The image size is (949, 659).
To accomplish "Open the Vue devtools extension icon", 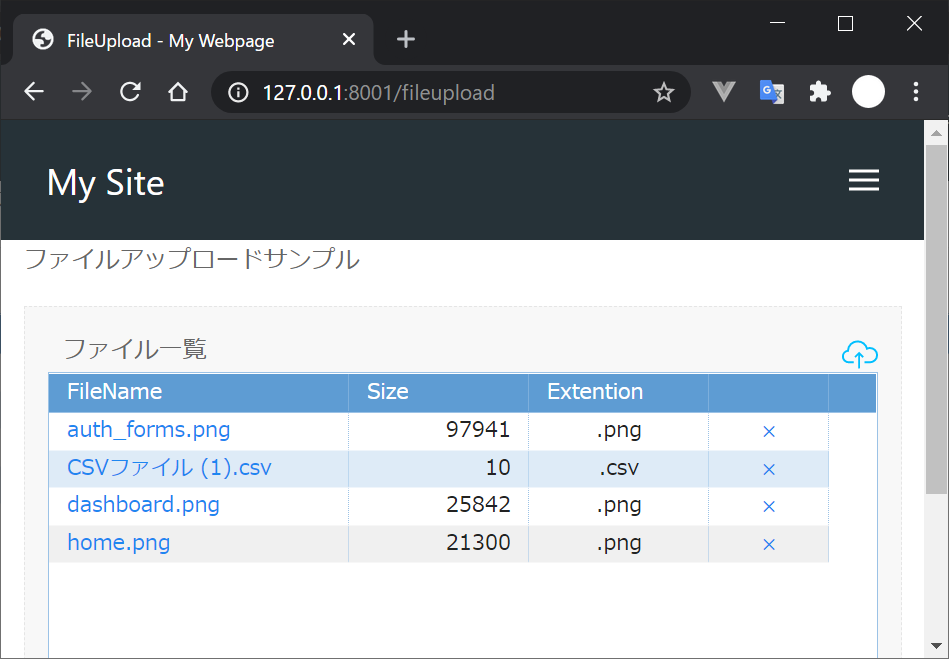I will [724, 92].
